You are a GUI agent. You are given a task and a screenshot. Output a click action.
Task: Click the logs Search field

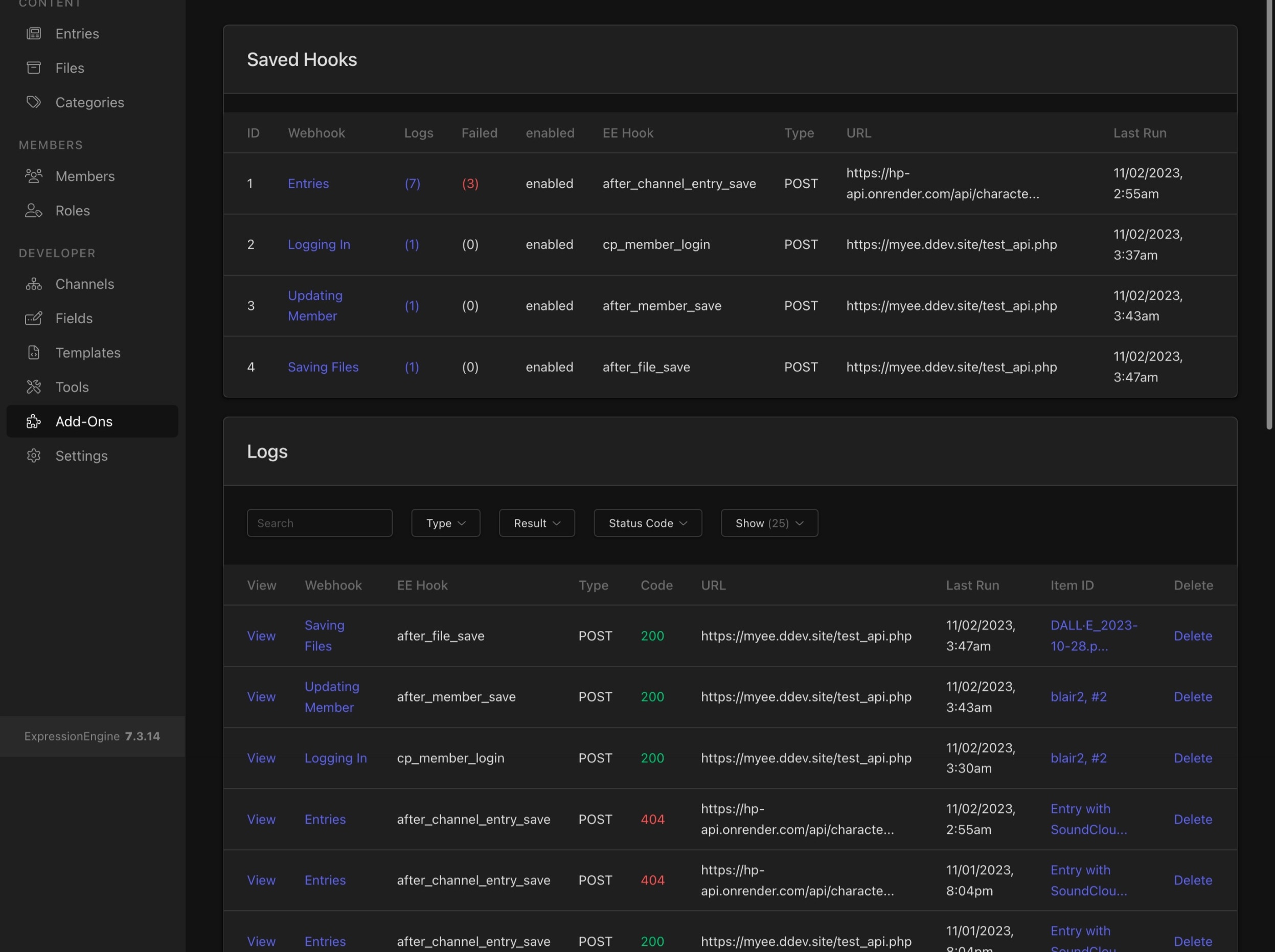tap(320, 523)
